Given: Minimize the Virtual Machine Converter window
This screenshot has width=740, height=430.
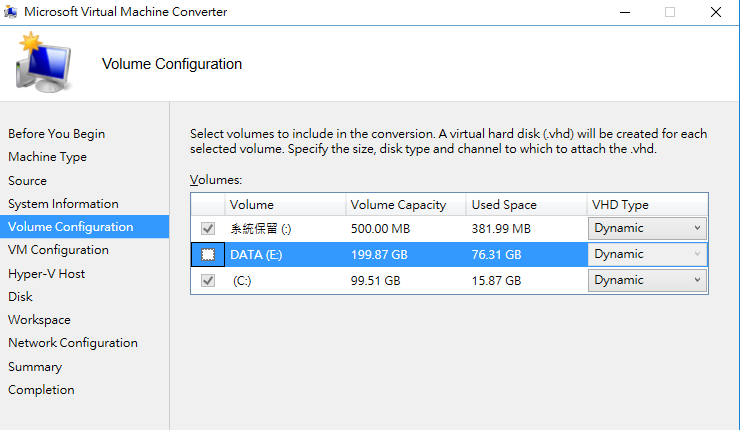Looking at the screenshot, I should [625, 12].
